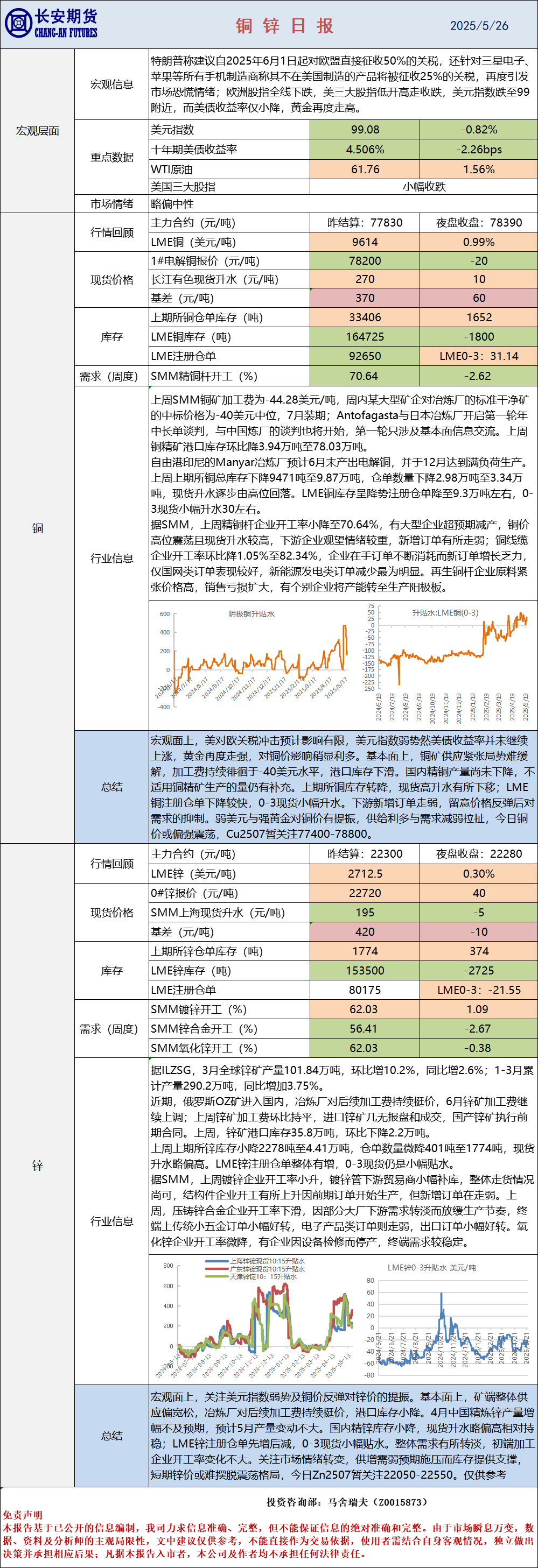This screenshot has width=538, height=1568.
Task: Click the LME0-3：-21.55 cell
Action: click(x=479, y=990)
